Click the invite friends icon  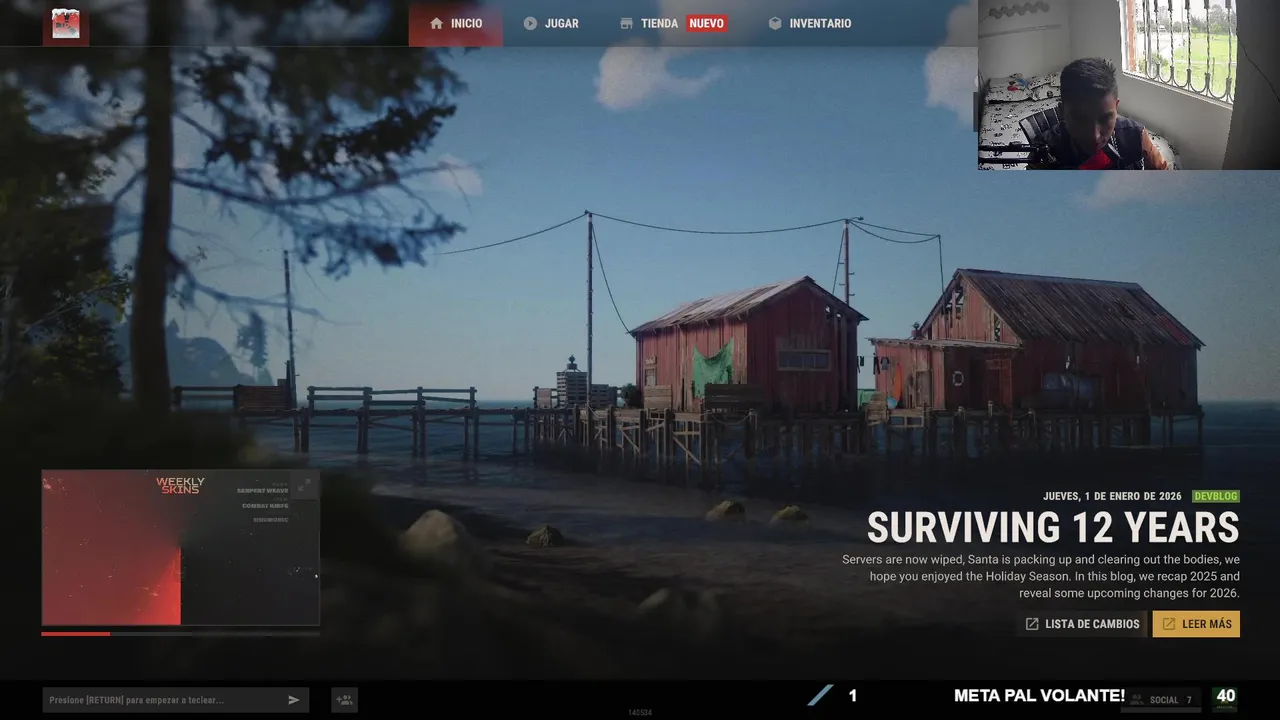[344, 700]
